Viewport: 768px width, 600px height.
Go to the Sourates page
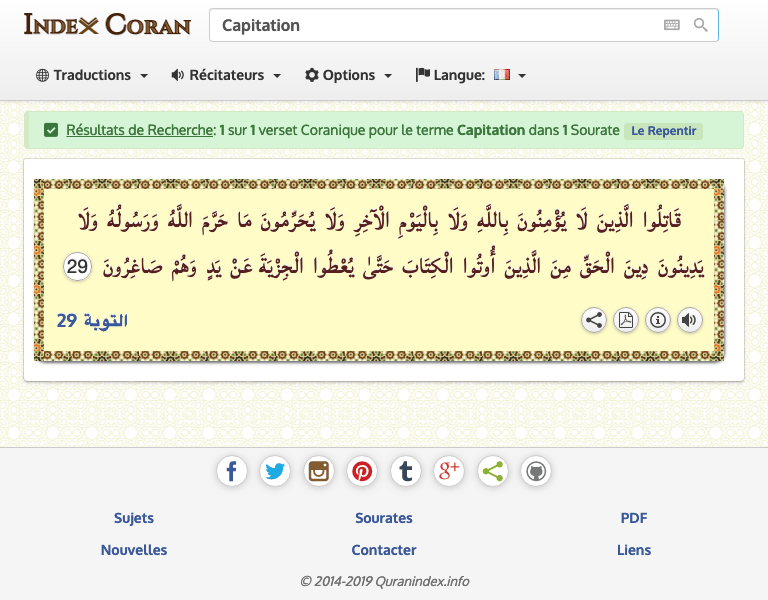pyautogui.click(x=384, y=518)
